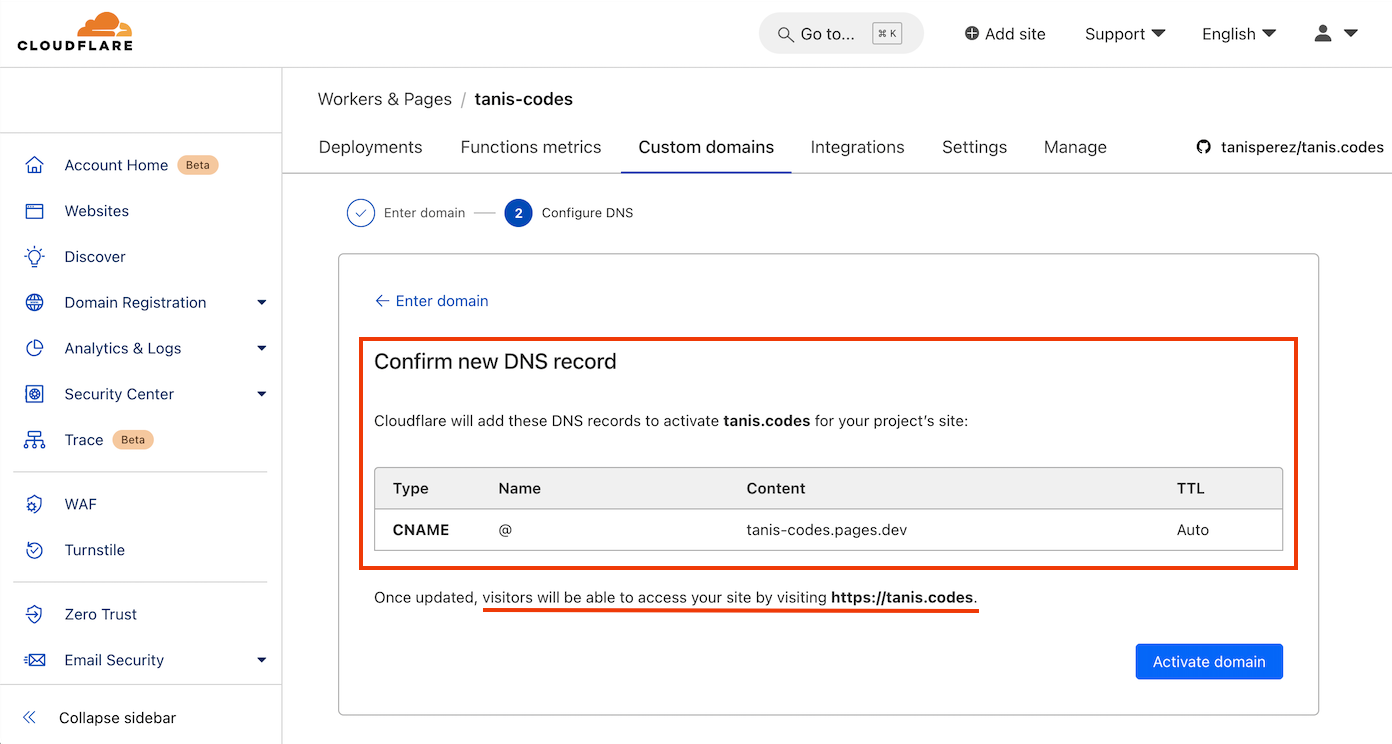
Task: Collapse the sidebar using the chevron icon
Action: [28, 717]
